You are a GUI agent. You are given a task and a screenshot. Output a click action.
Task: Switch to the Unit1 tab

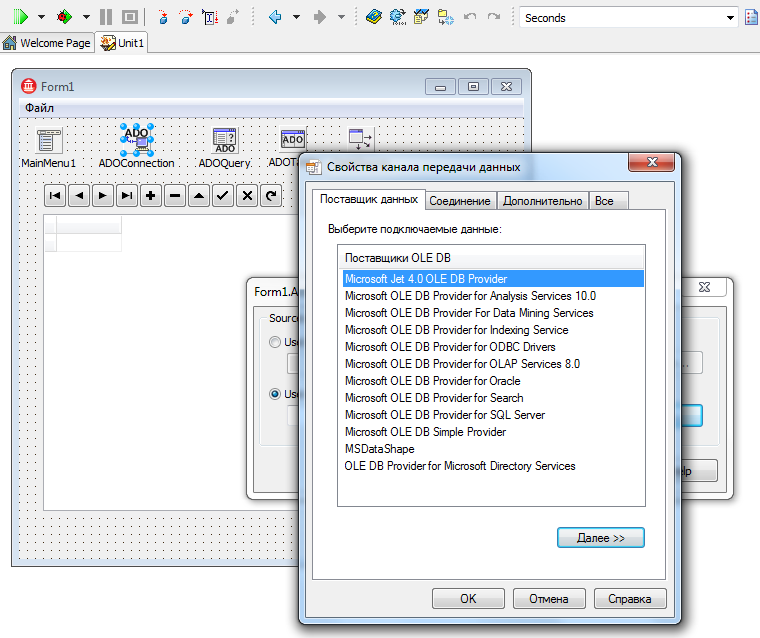point(122,43)
